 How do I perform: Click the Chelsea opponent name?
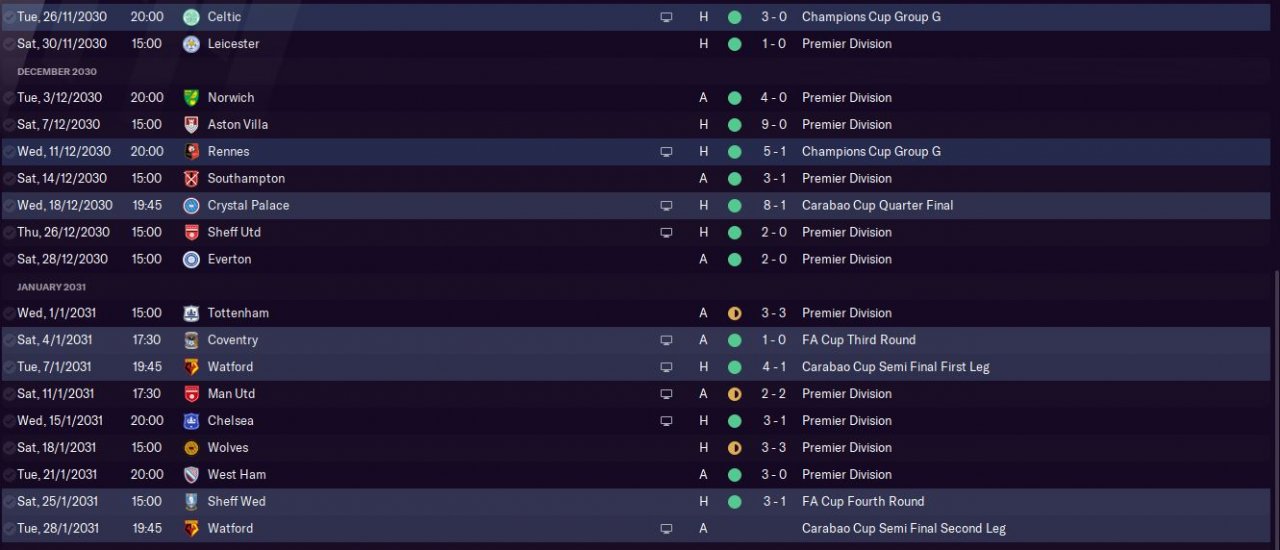coord(230,421)
